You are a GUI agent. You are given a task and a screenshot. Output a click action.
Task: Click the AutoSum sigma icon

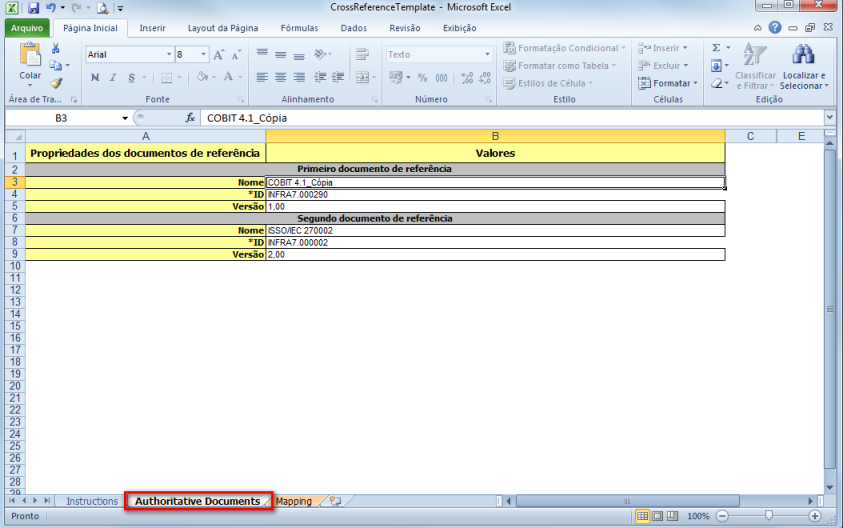point(716,48)
